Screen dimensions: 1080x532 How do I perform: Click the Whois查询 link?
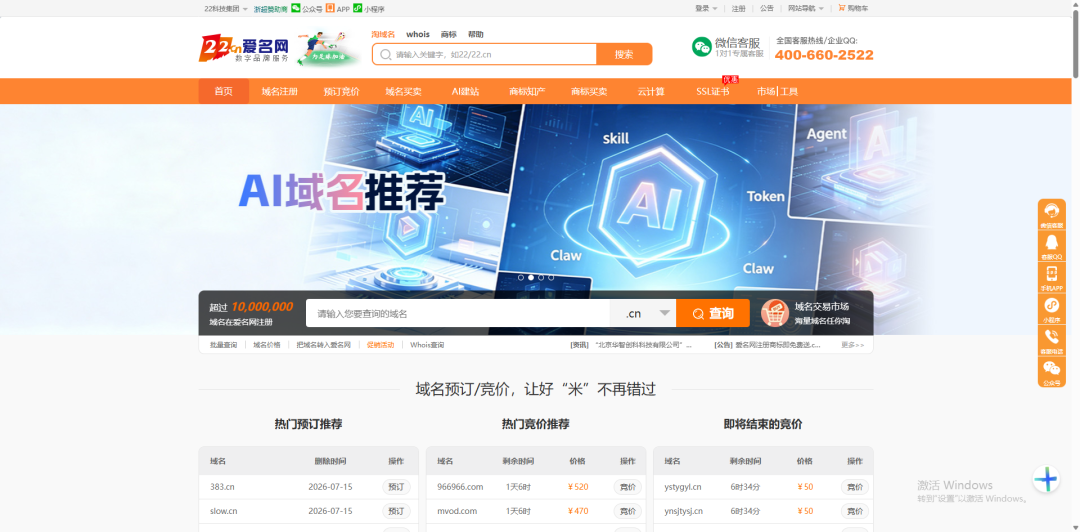coord(427,345)
